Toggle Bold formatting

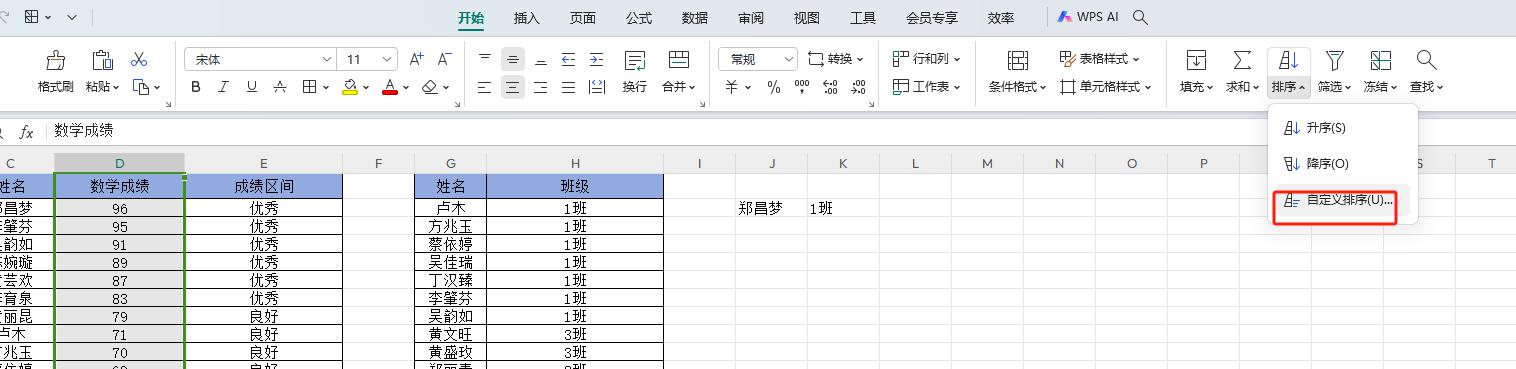click(x=196, y=87)
